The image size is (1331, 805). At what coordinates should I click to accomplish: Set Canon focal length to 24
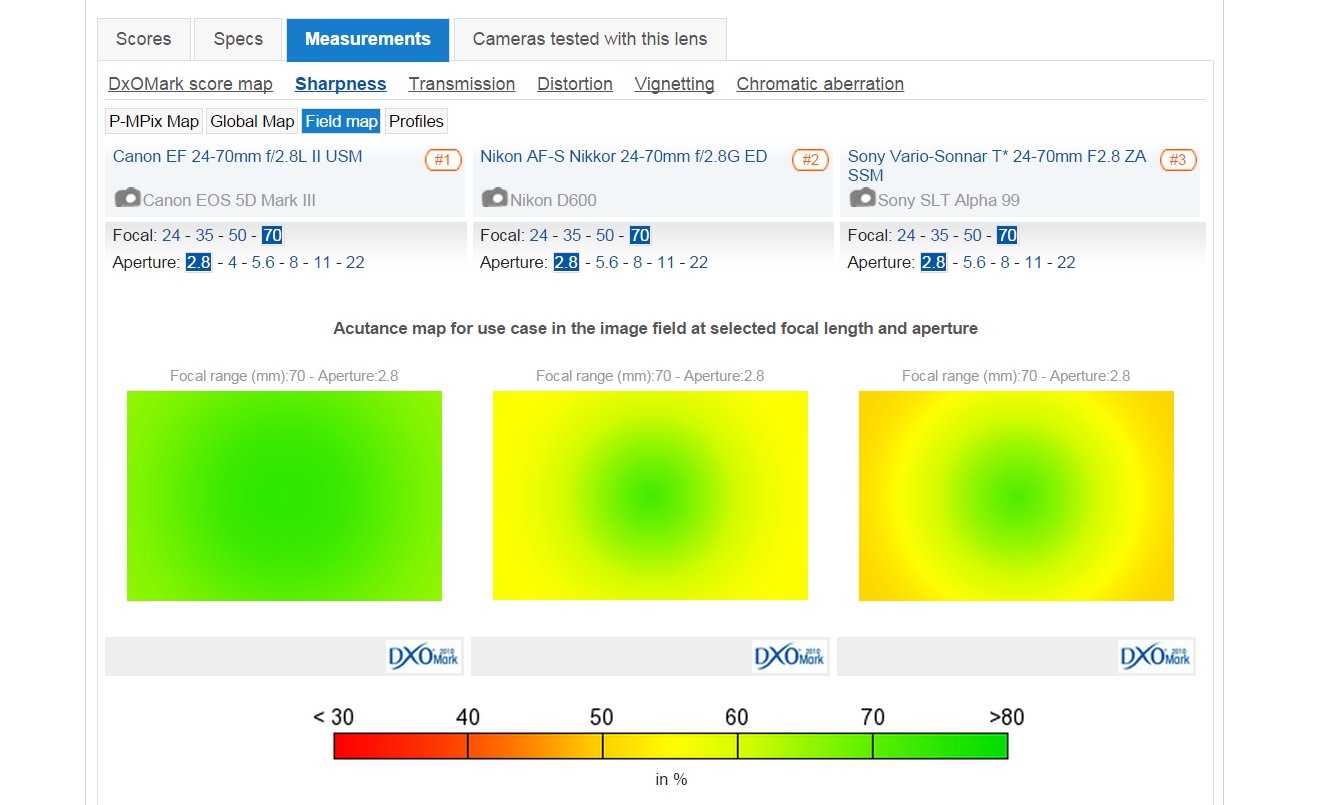point(172,235)
